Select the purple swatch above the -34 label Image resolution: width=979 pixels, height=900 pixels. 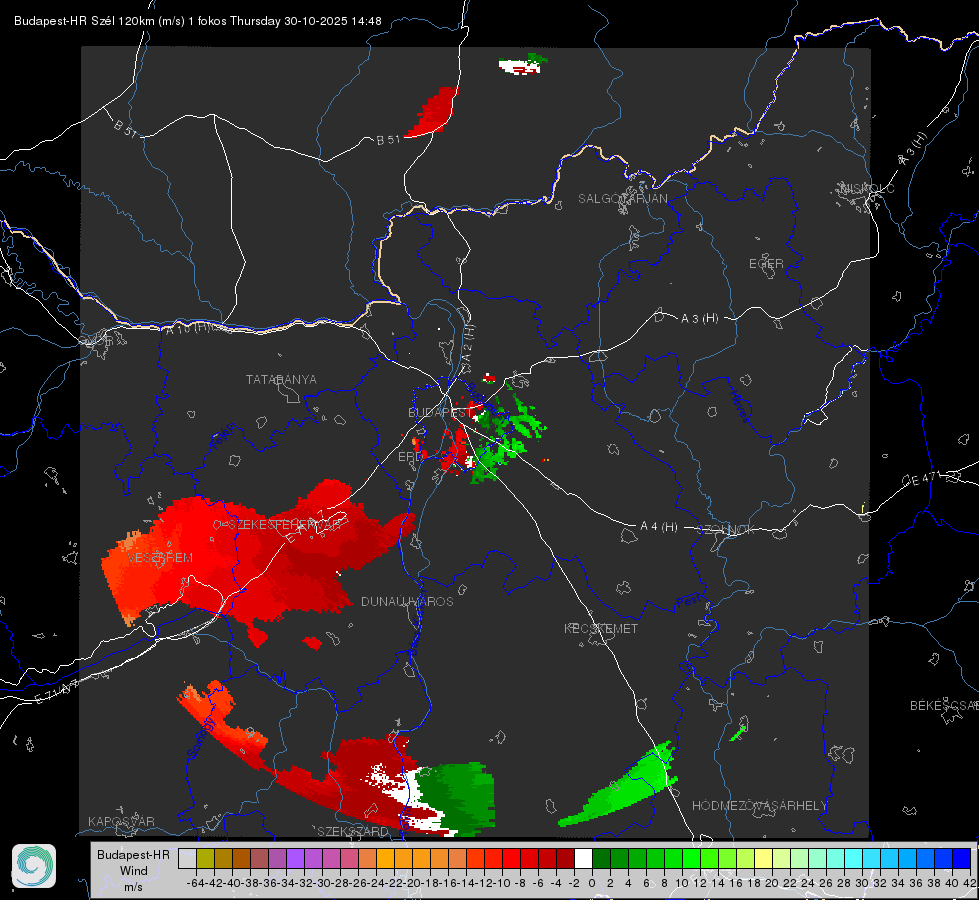point(295,858)
